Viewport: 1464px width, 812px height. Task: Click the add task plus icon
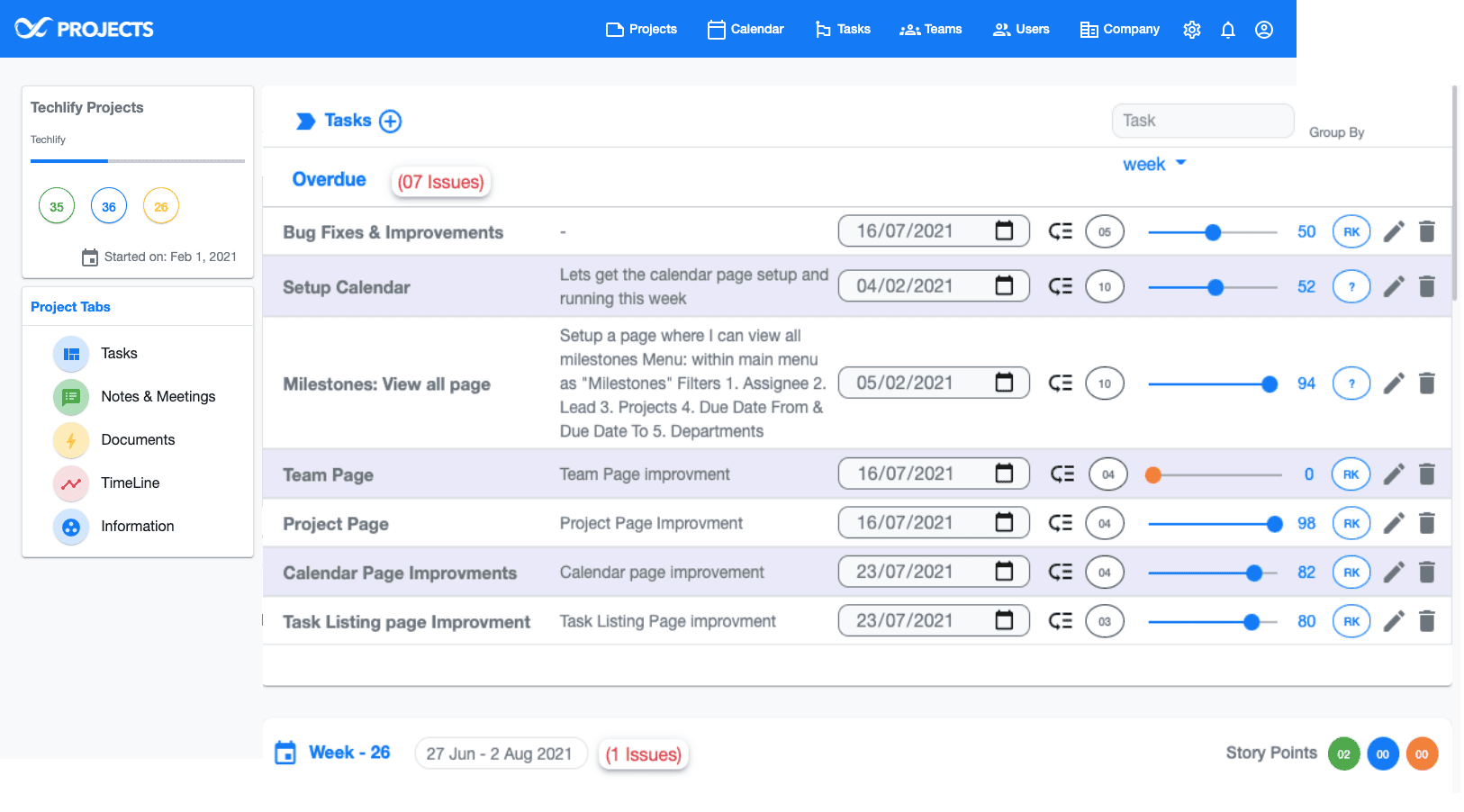[x=390, y=121]
